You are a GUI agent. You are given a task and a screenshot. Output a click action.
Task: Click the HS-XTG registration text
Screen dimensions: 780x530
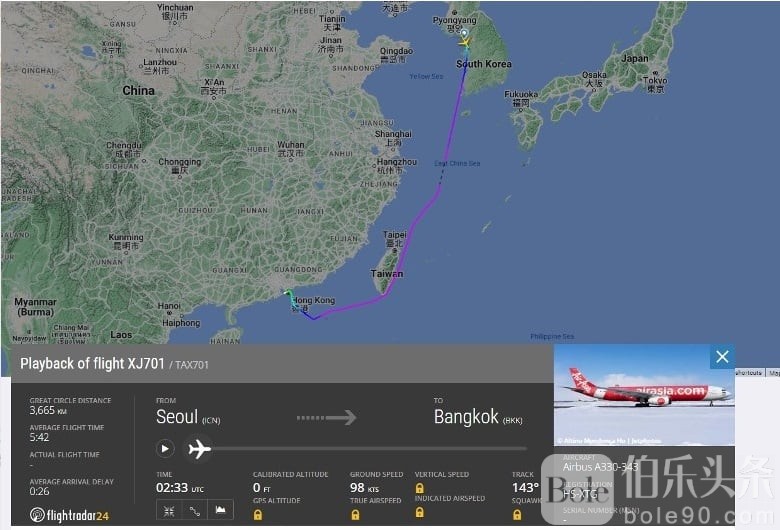point(580,494)
